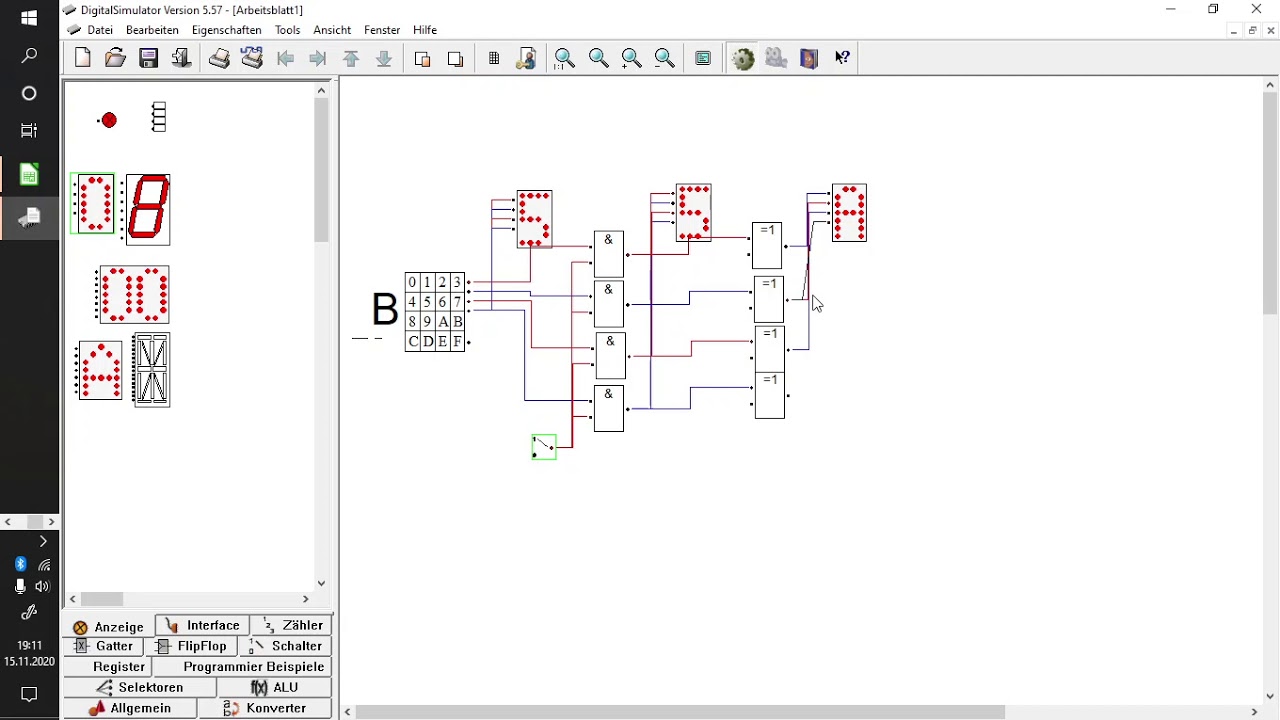The image size is (1280, 720).
Task: Select the green-highlighted dot-matrix display in the palette
Action: [x=93, y=203]
